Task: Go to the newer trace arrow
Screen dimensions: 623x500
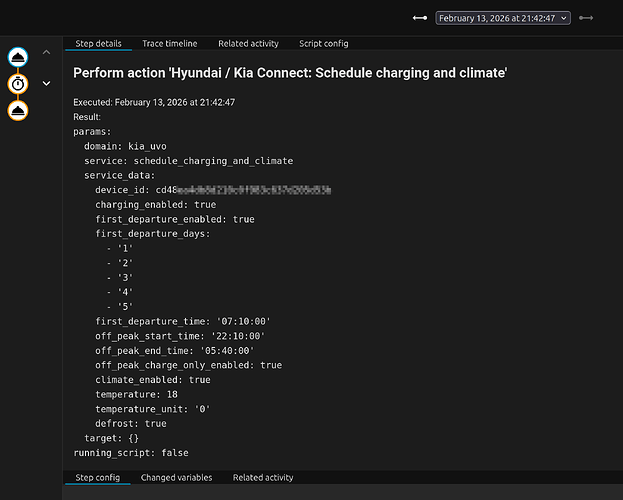Action: 586,18
